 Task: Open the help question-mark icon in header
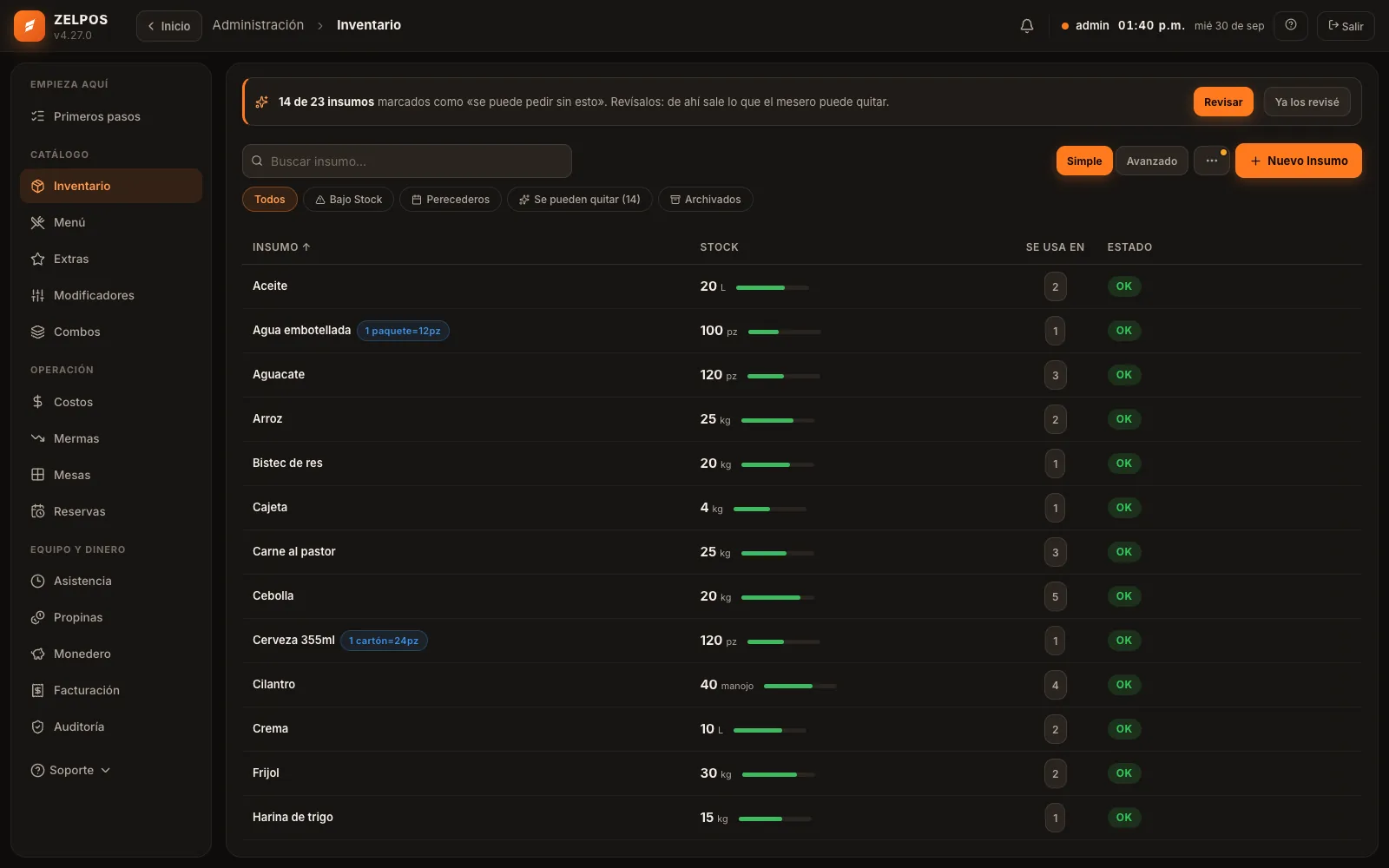(1291, 25)
